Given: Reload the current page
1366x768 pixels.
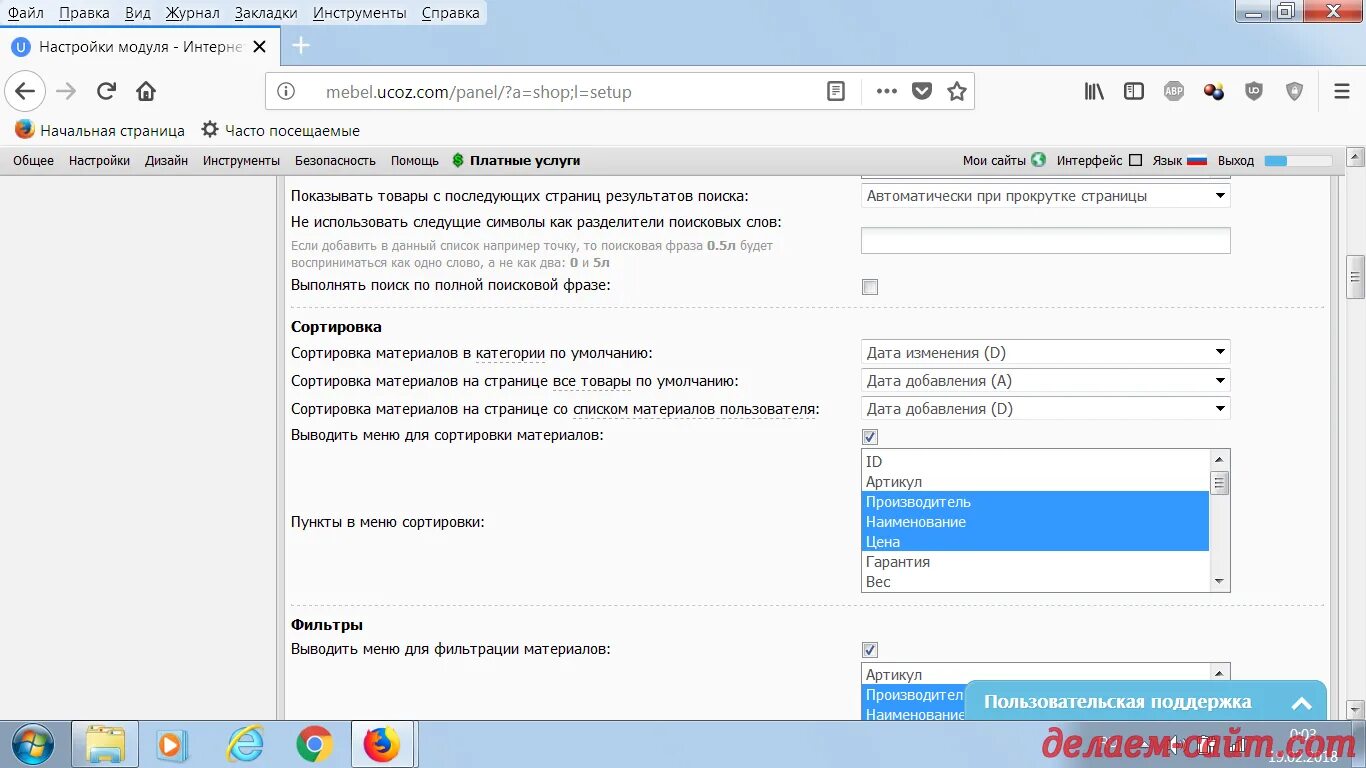Looking at the screenshot, I should click(x=106, y=92).
